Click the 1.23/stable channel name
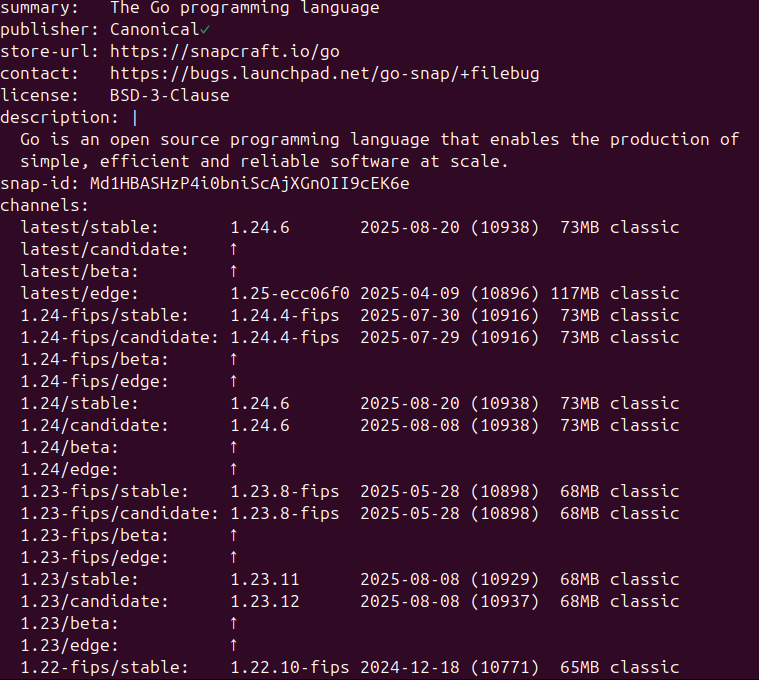 79,579
